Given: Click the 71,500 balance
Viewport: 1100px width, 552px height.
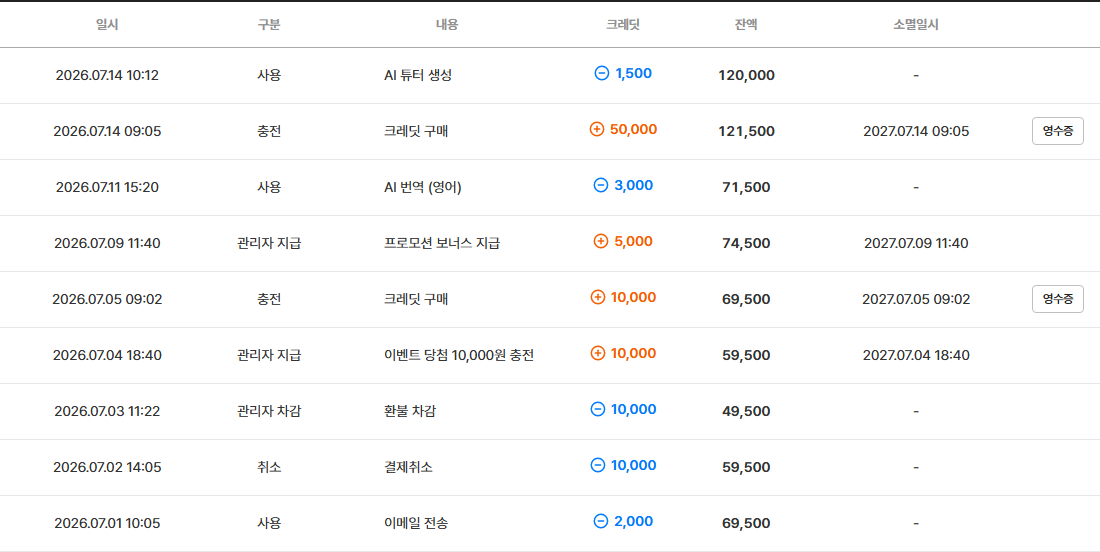Looking at the screenshot, I should [746, 187].
